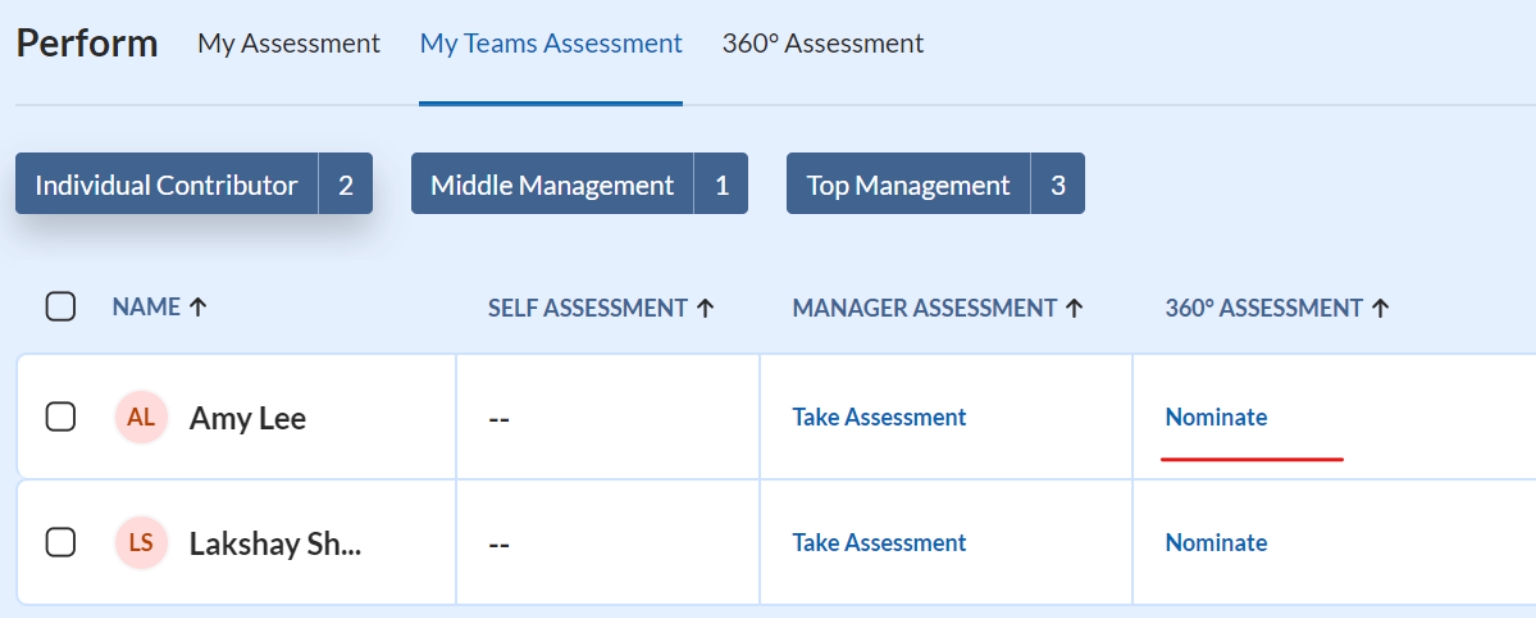Check the Amy Lee row checkbox
Screen dimensions: 1536x618
[61, 417]
